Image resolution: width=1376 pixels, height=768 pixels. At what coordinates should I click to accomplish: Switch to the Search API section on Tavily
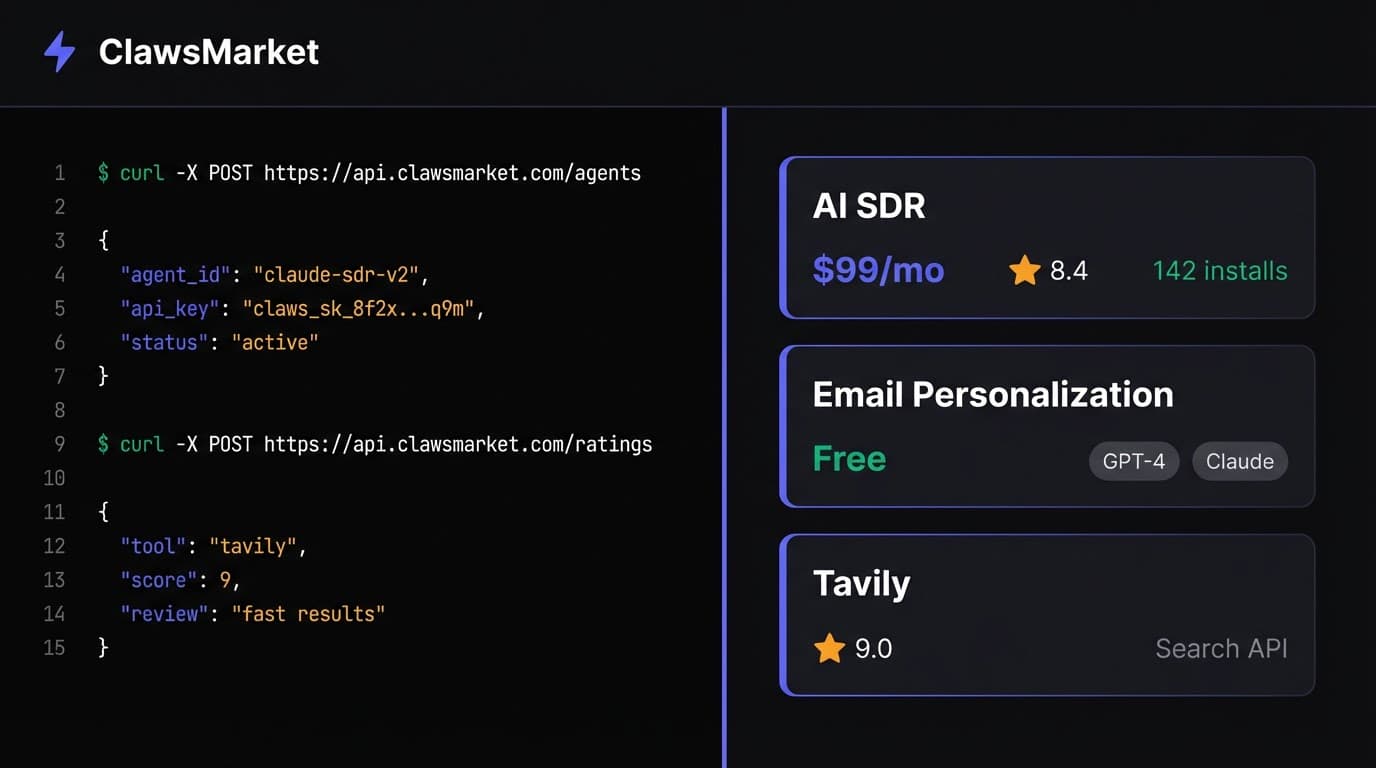point(1221,648)
